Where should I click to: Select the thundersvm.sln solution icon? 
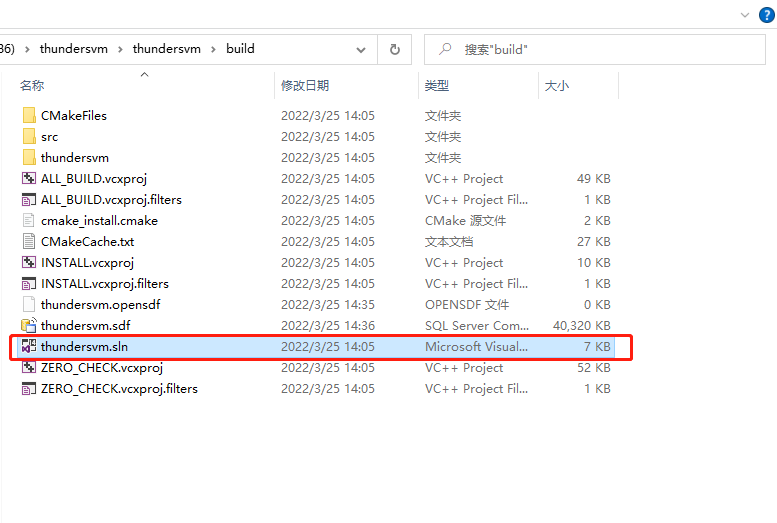(x=29, y=346)
